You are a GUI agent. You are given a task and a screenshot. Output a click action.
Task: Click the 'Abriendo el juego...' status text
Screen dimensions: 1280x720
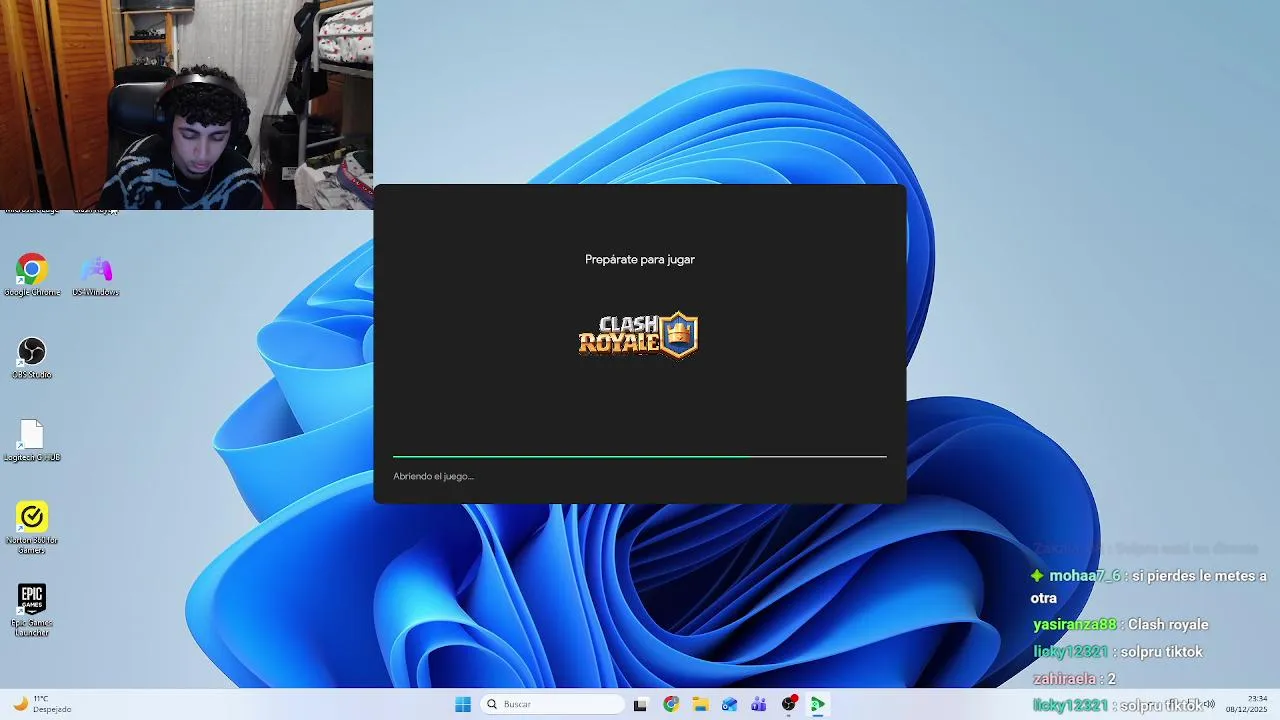coord(433,476)
